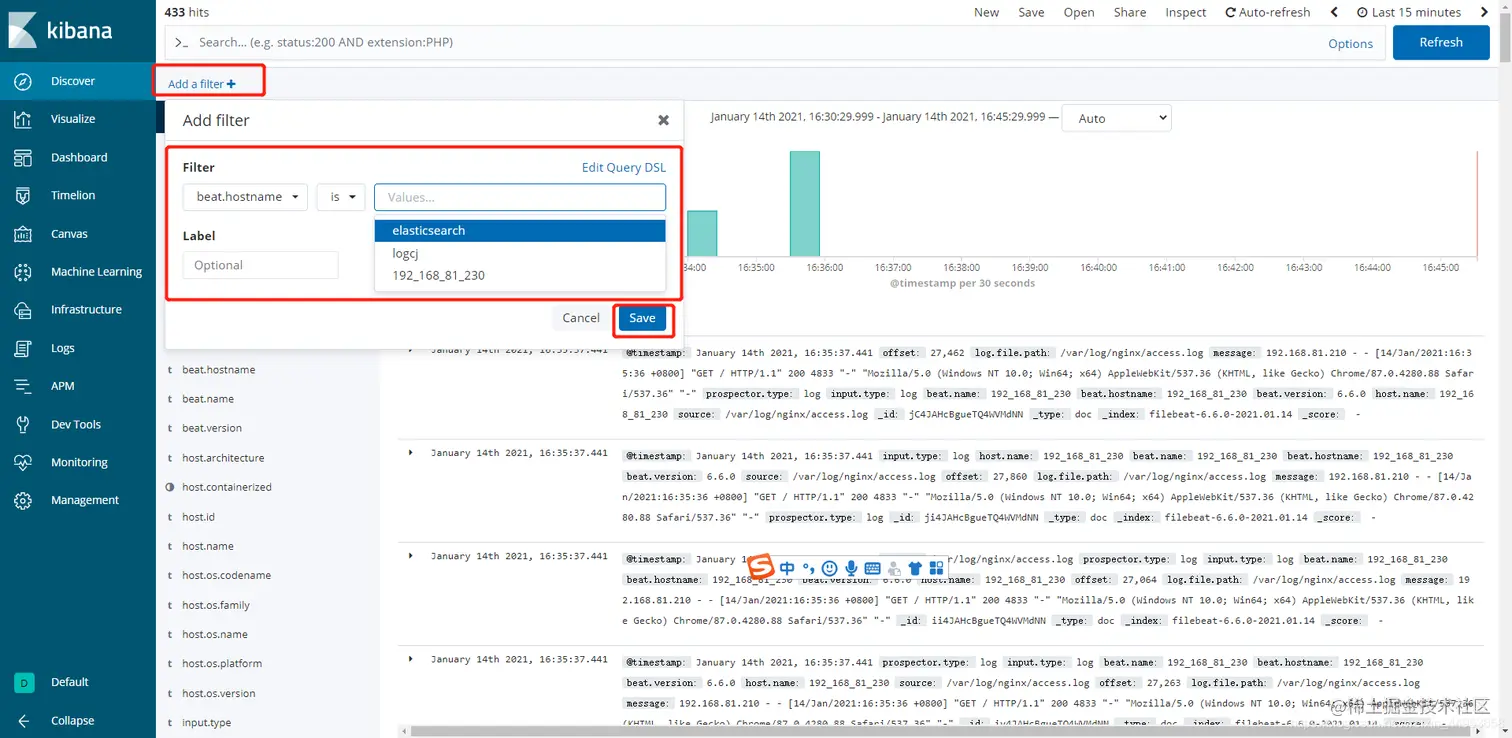Click the shirt skin icon in IME toolbar
This screenshot has width=1512, height=738.
pos(915,568)
